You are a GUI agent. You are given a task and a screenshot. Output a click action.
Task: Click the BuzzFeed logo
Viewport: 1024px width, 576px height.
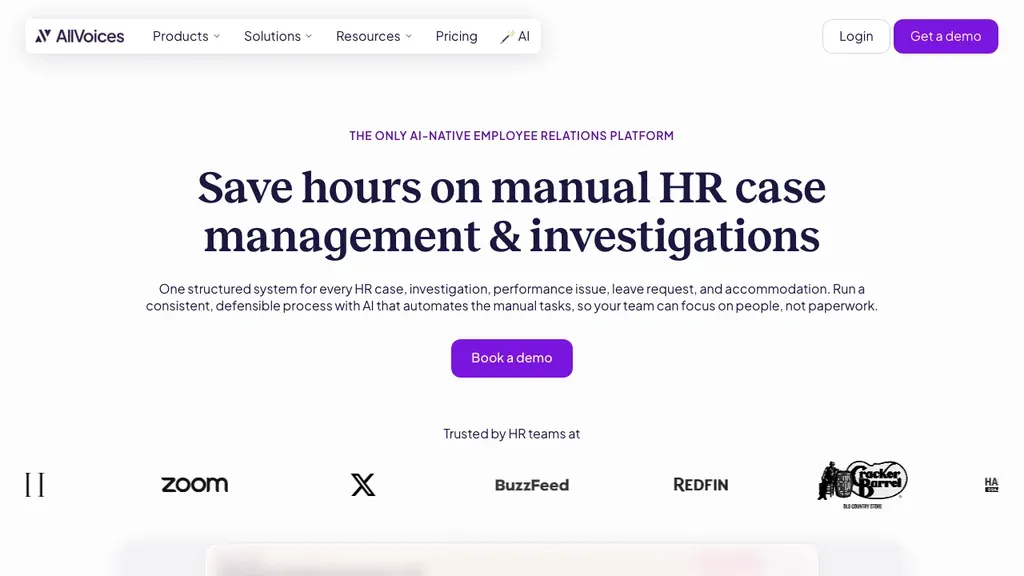coord(532,485)
